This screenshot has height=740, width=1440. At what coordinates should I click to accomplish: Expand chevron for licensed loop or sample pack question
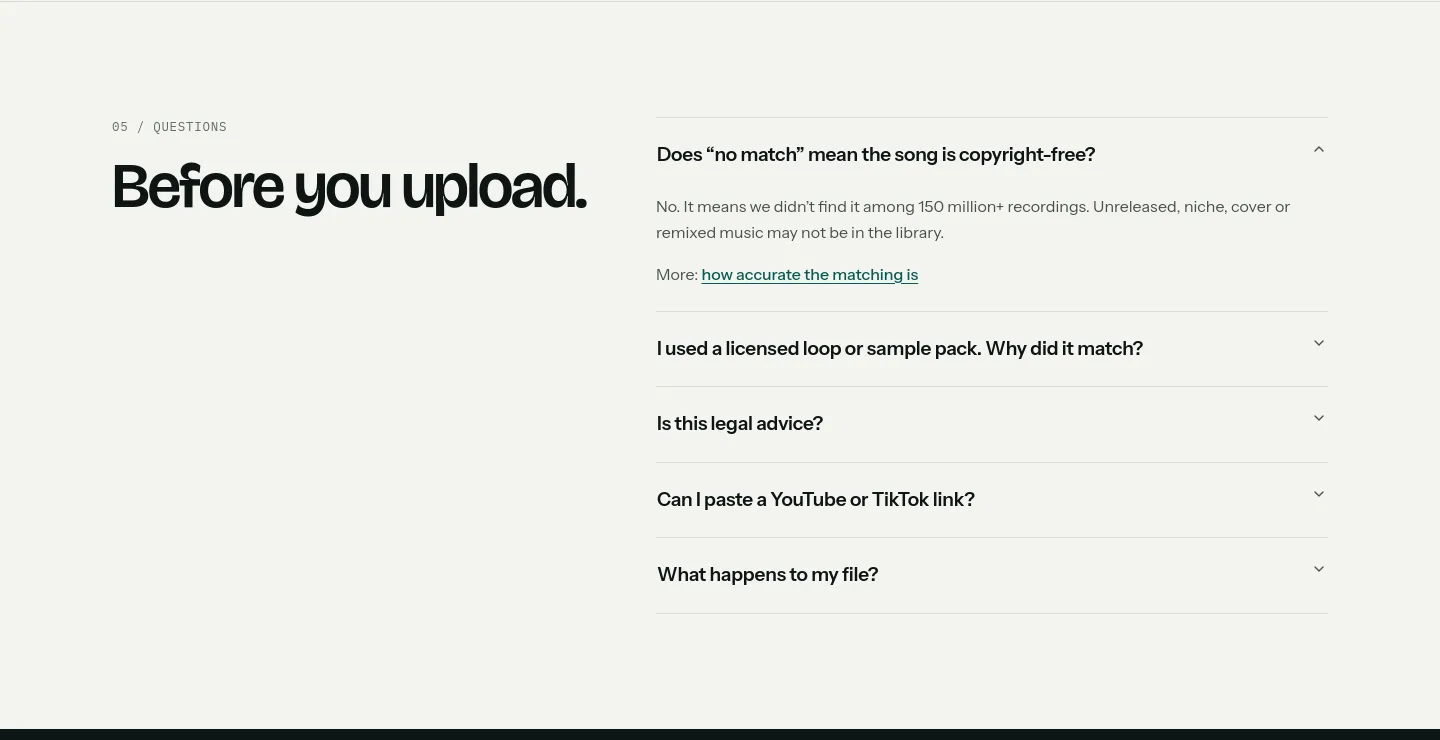point(1318,344)
